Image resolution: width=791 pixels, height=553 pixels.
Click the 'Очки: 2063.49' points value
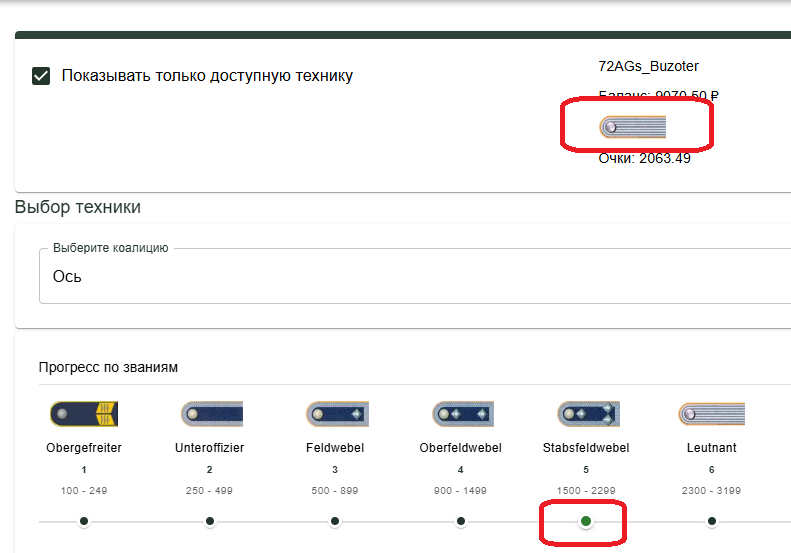click(645, 158)
